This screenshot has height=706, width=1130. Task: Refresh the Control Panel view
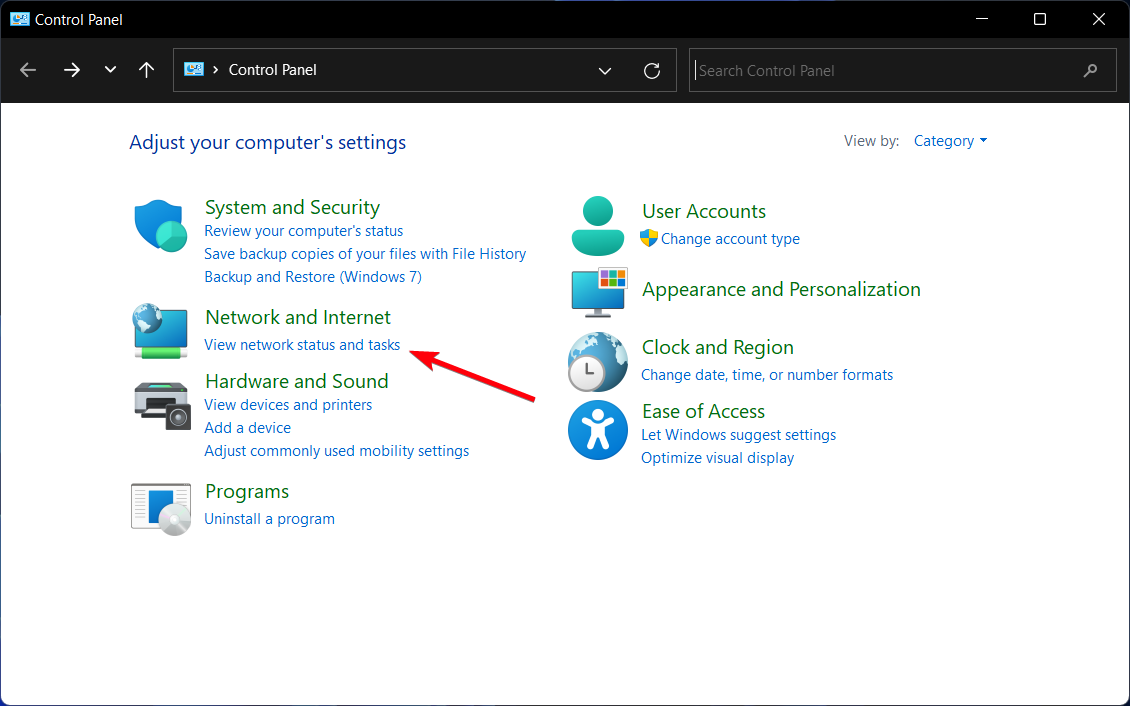click(651, 71)
